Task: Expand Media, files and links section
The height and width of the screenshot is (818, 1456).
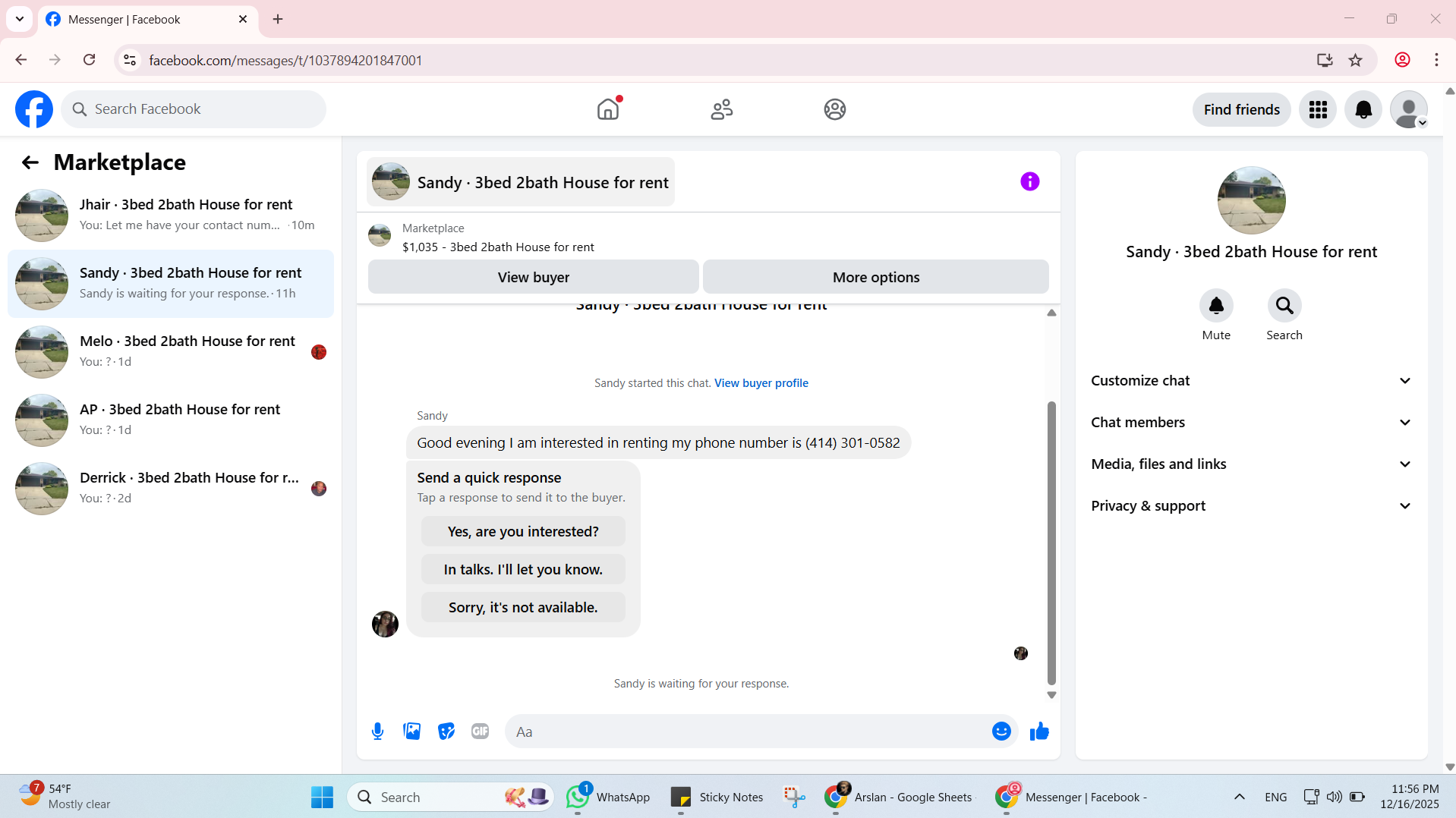Action: (x=1251, y=464)
